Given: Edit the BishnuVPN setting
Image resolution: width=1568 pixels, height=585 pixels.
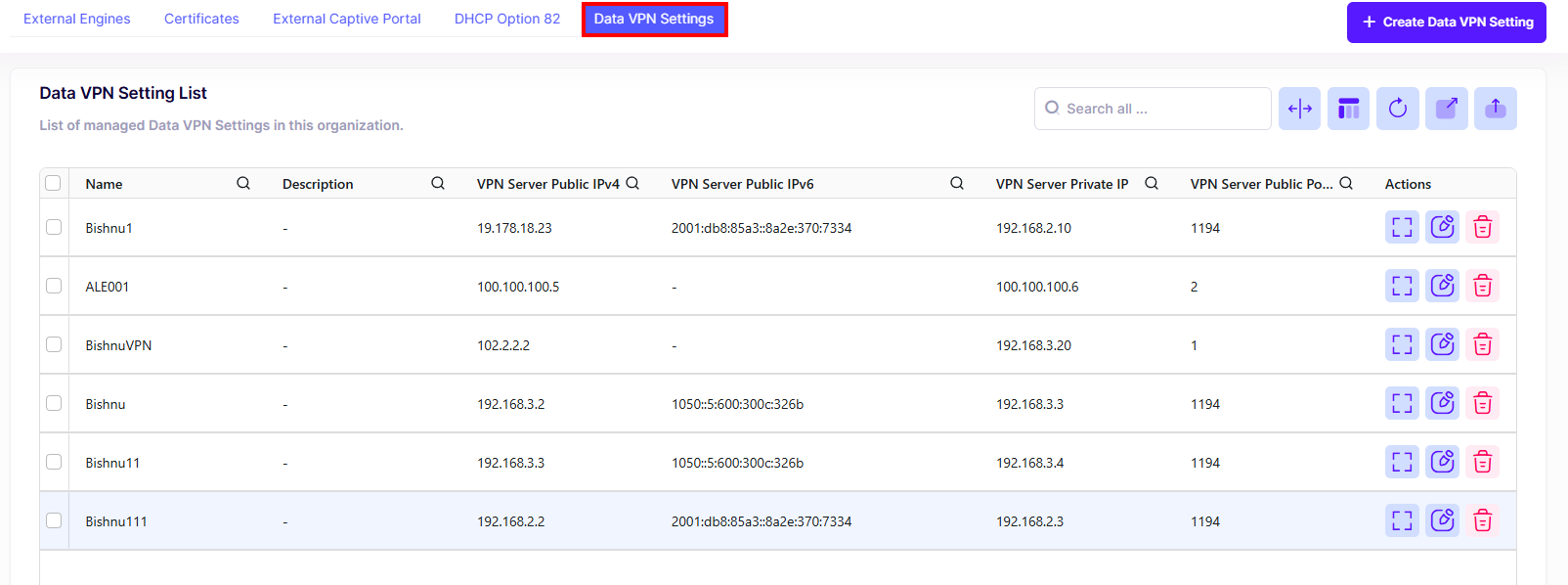Looking at the screenshot, I should coord(1442,344).
